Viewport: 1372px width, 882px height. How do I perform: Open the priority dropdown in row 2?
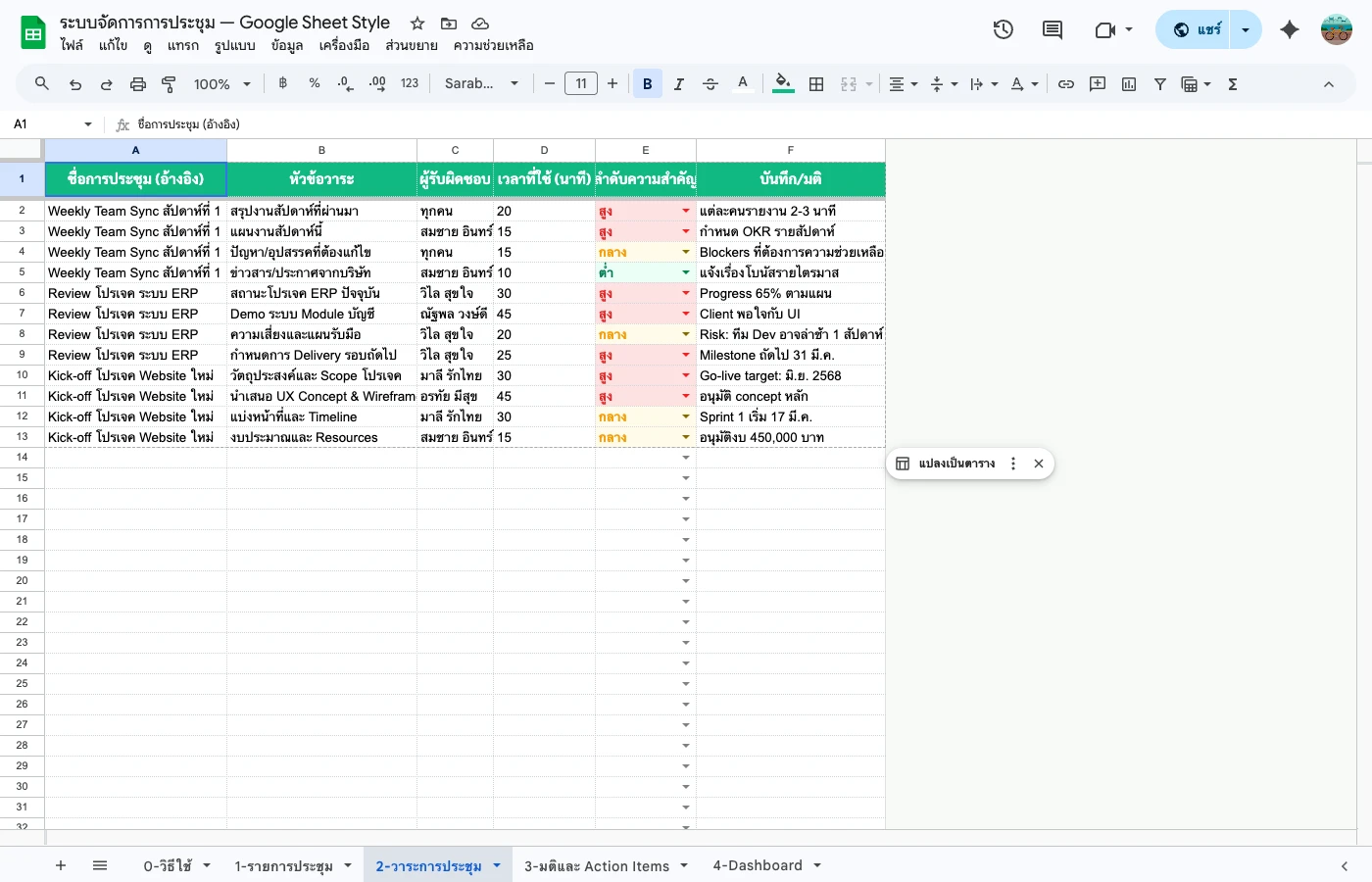(685, 211)
